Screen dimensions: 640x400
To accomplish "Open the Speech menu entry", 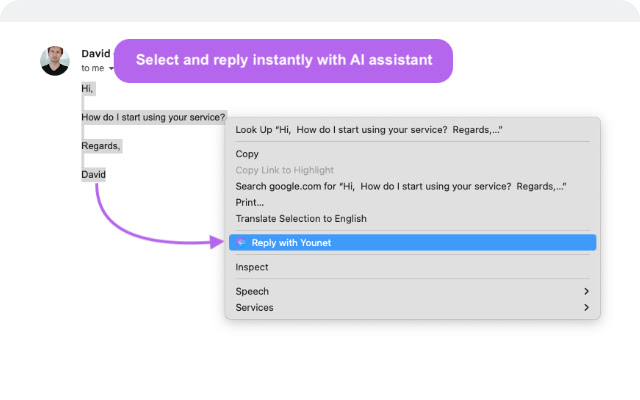I will pyautogui.click(x=412, y=291).
